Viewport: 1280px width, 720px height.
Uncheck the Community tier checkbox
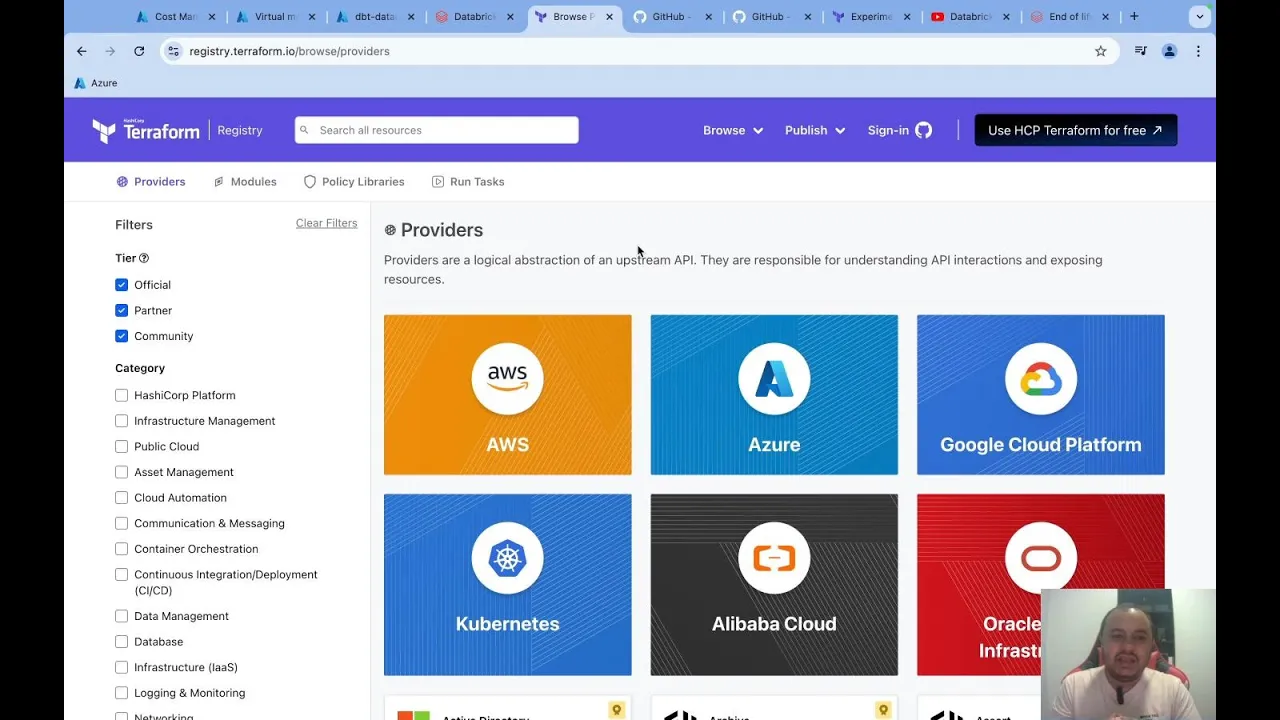click(121, 336)
